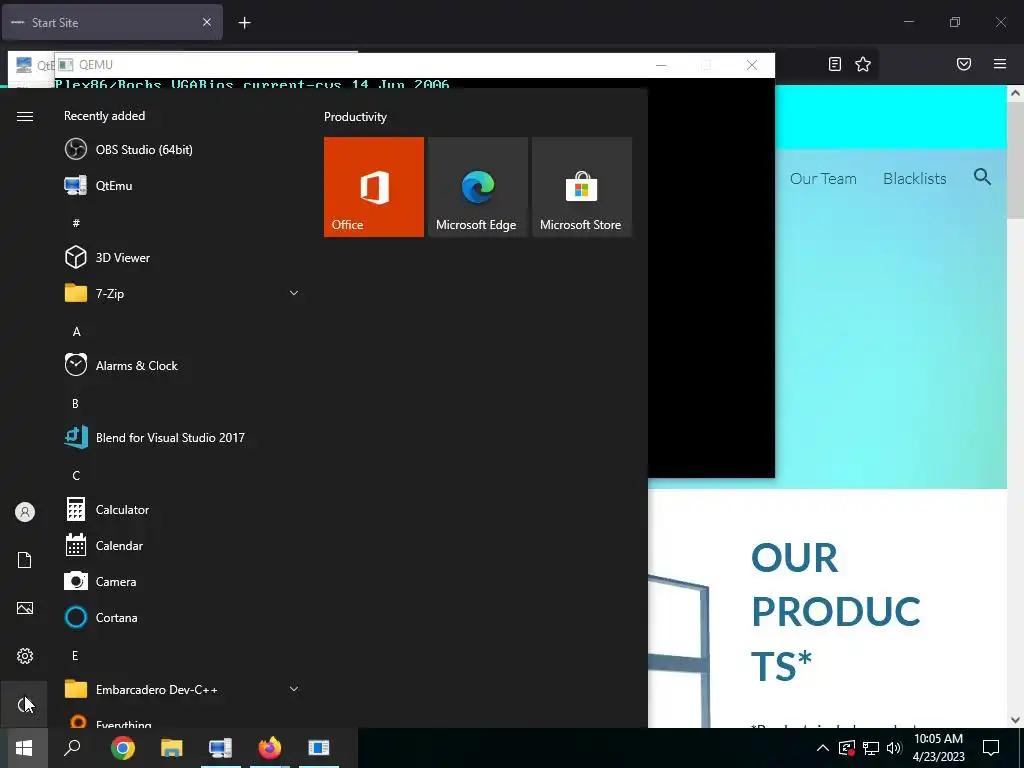Open 3D Viewer app
1024x768 pixels.
pyautogui.click(x=182, y=257)
